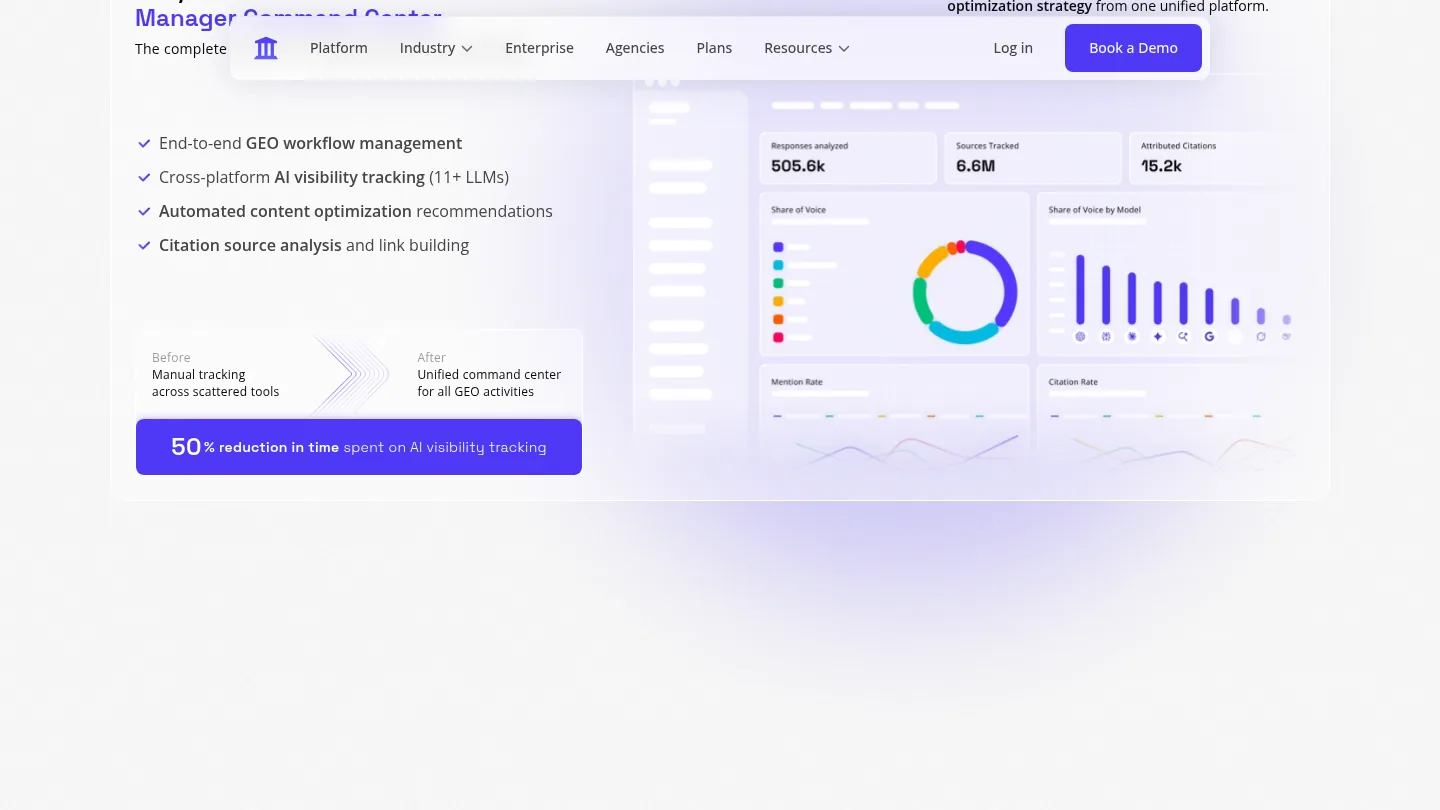Click the red legend swatch in Share of Voice

pos(778,337)
